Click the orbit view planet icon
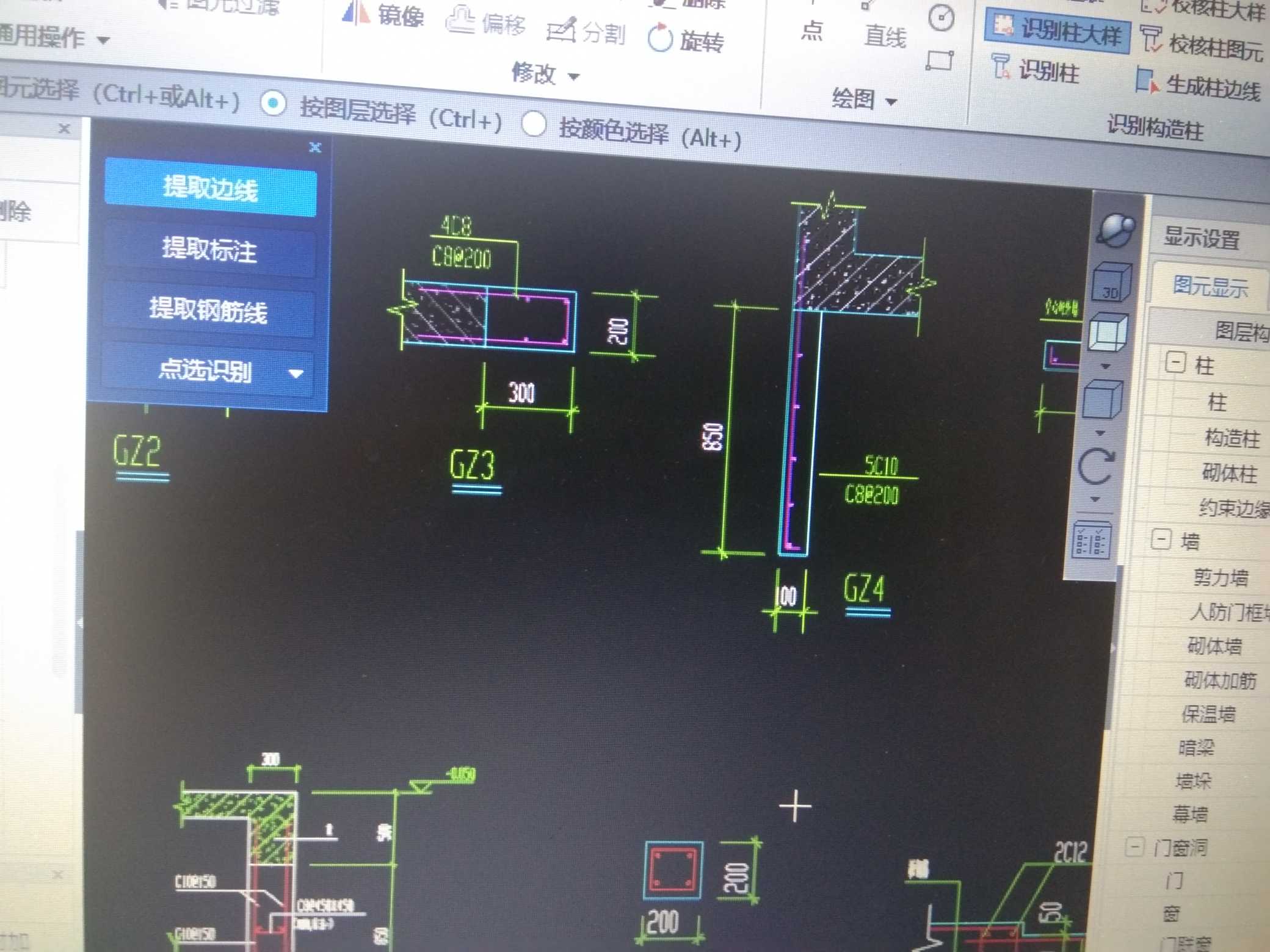This screenshot has width=1270, height=952. point(1116,230)
